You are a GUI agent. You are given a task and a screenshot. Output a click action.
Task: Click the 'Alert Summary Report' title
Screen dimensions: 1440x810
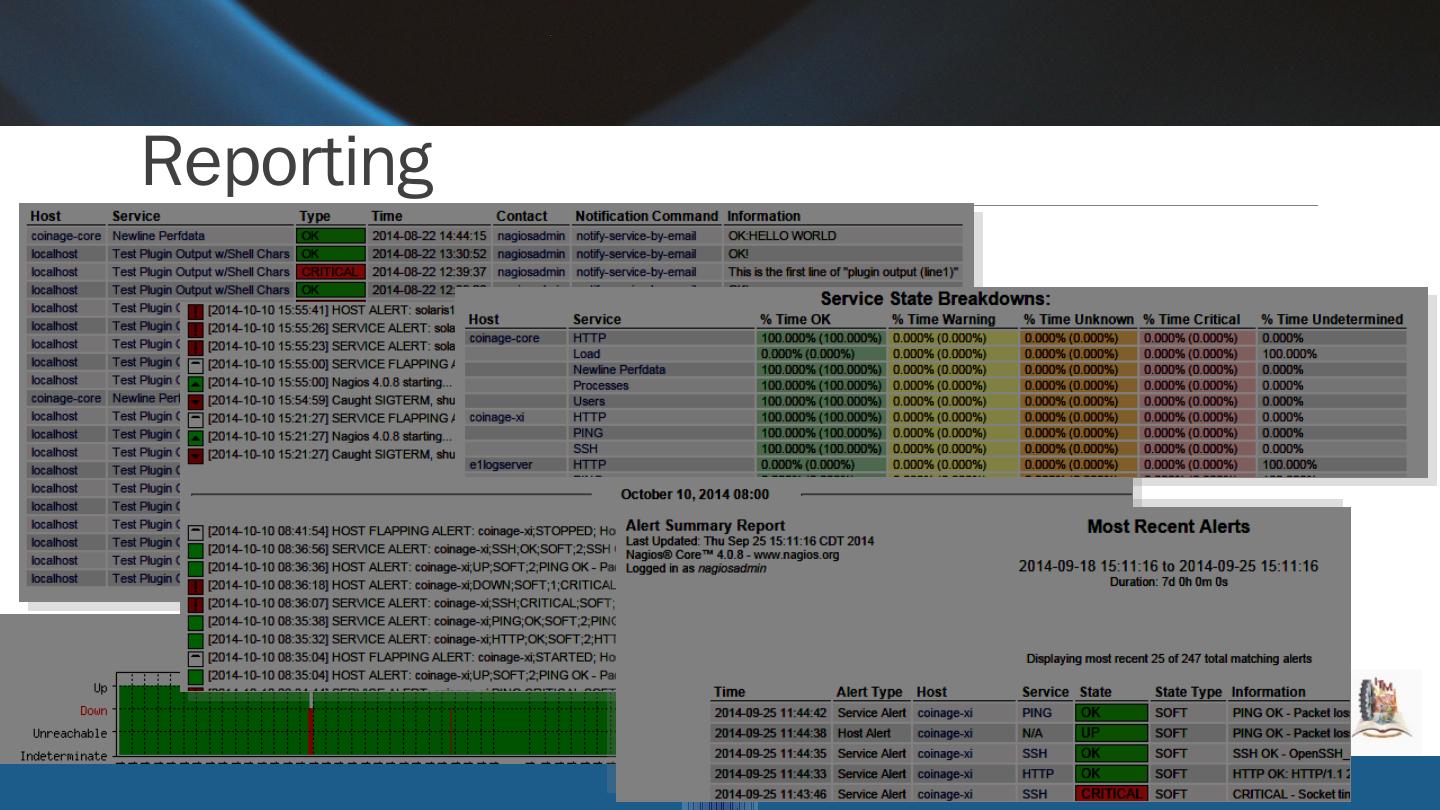[705, 526]
